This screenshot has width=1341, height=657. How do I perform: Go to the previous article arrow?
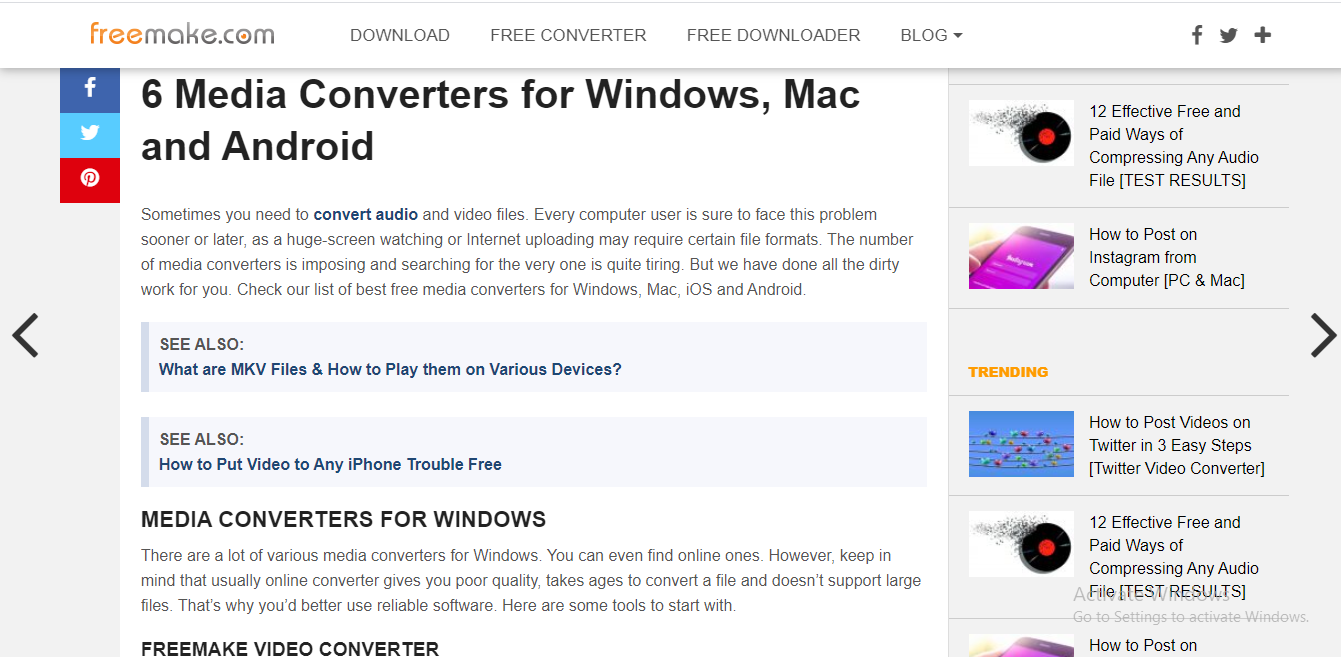(25, 335)
